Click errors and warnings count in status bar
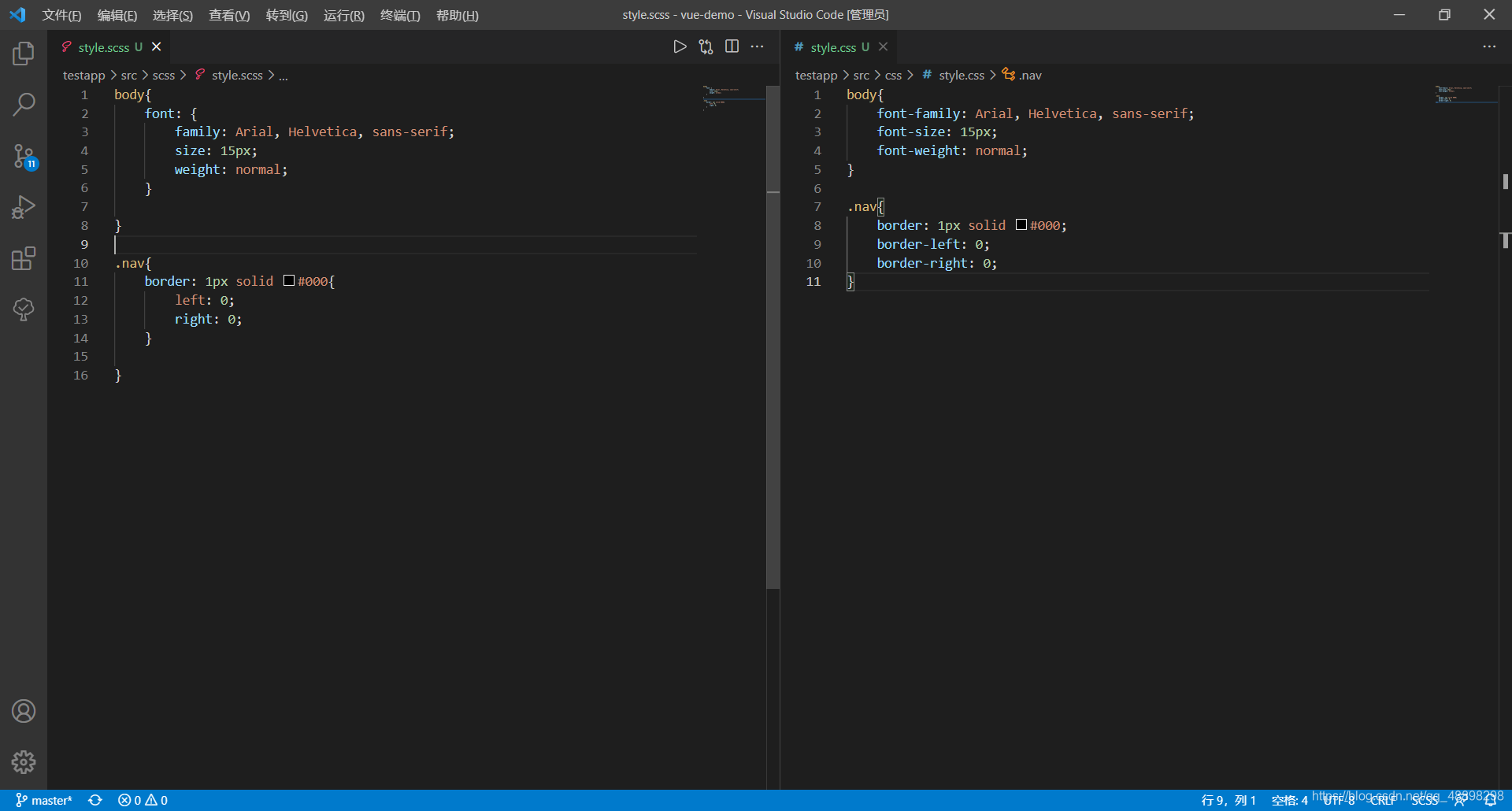Viewport: 1512px width, 811px height. pyautogui.click(x=143, y=800)
